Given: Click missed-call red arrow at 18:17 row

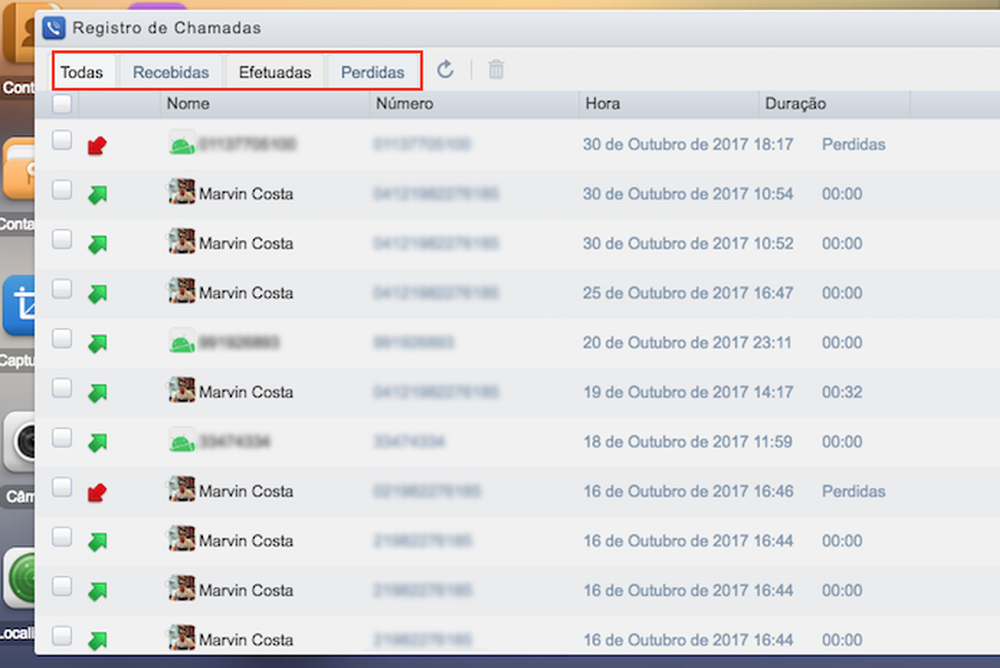Looking at the screenshot, I should tap(97, 146).
